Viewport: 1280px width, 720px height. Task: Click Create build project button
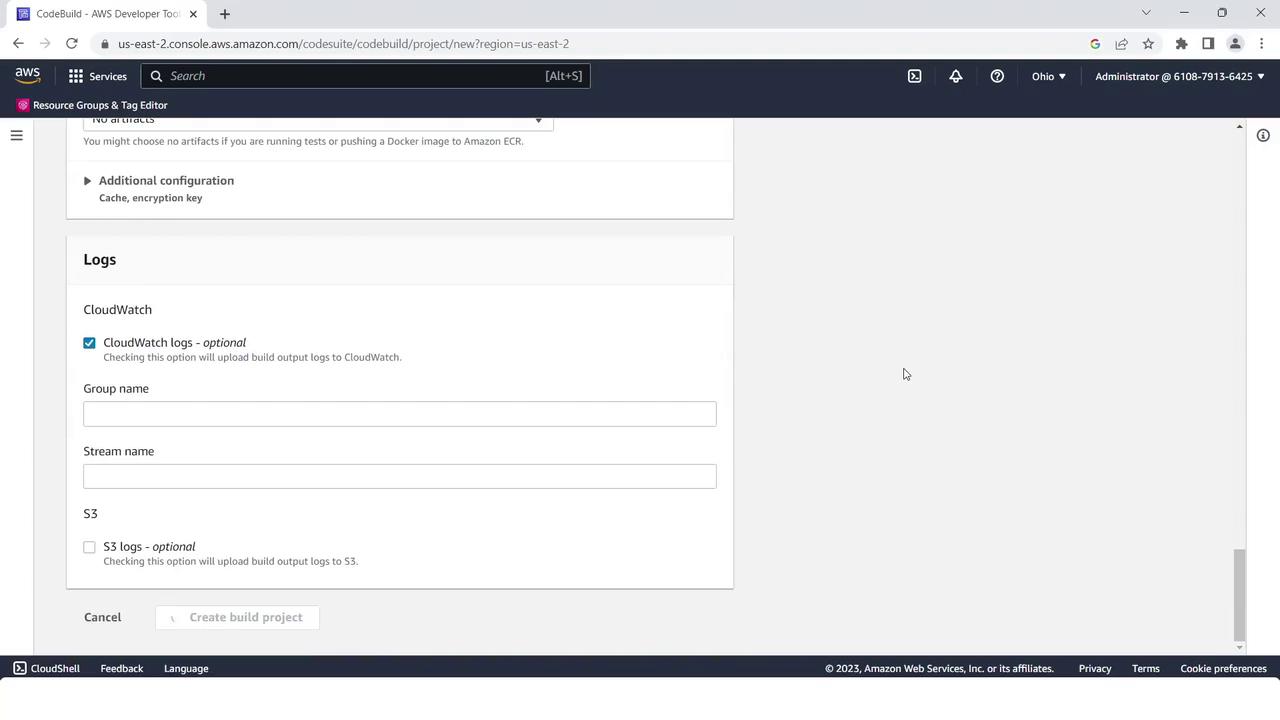coord(237,617)
